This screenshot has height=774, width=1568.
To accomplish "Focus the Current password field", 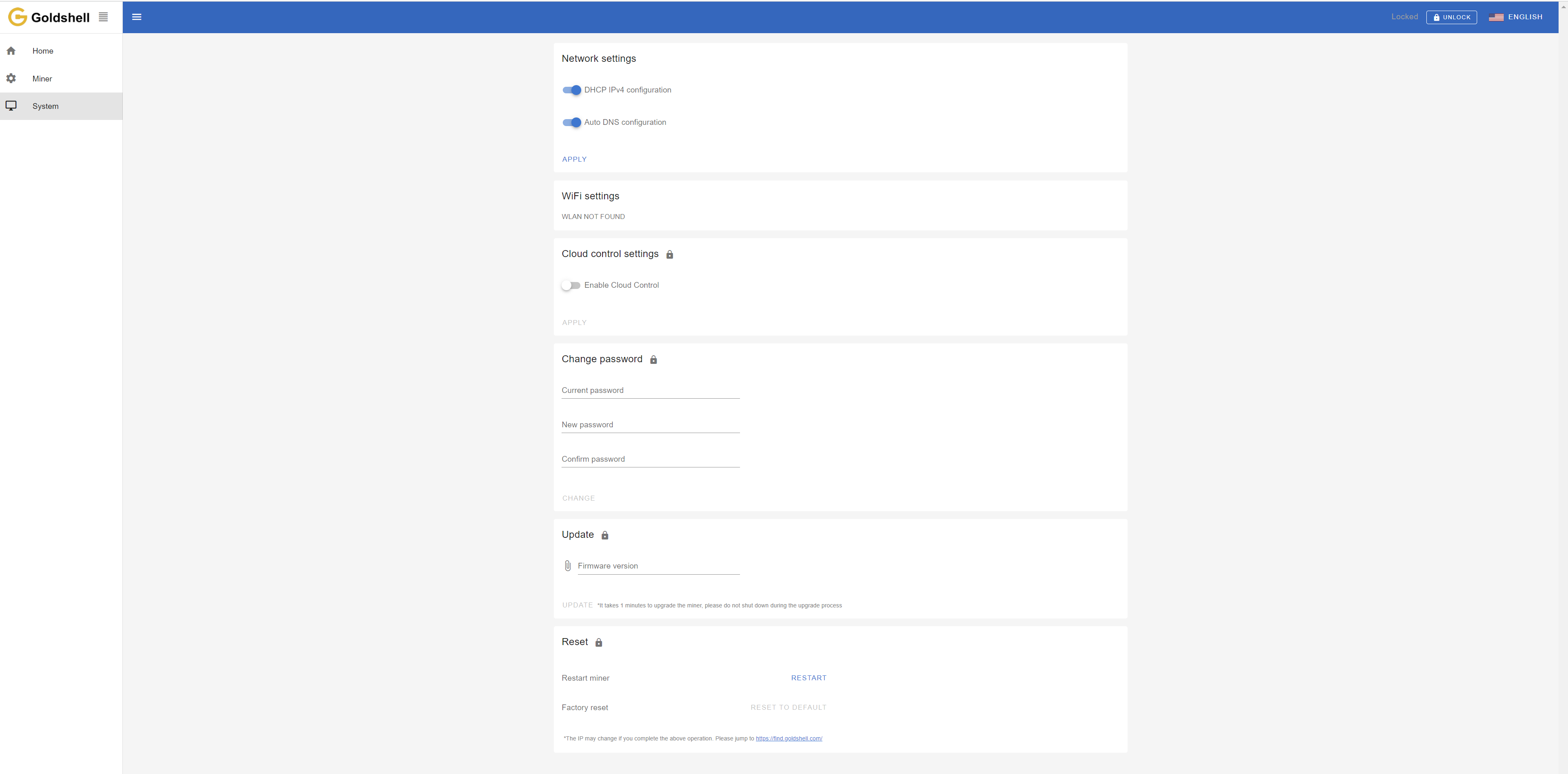I will point(650,390).
